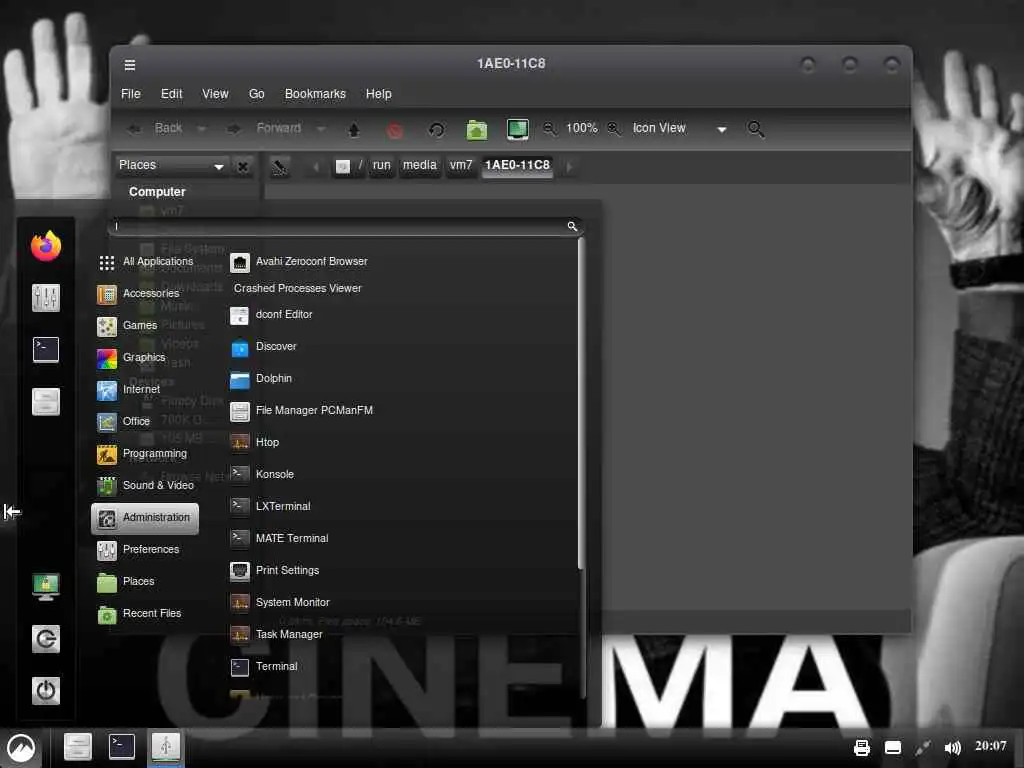Select the 'media' path bar button
The image size is (1024, 768).
point(419,165)
